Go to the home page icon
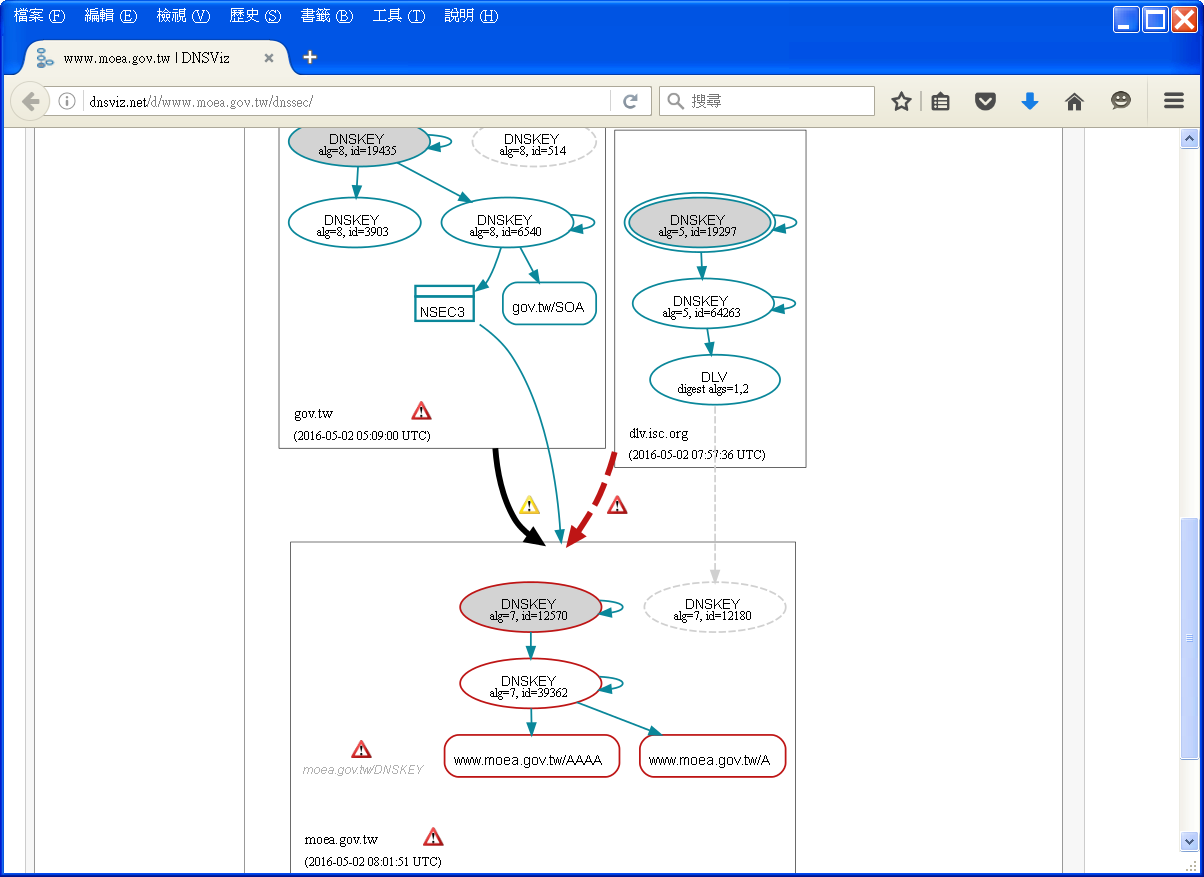The width and height of the screenshot is (1204, 877). click(x=1074, y=101)
